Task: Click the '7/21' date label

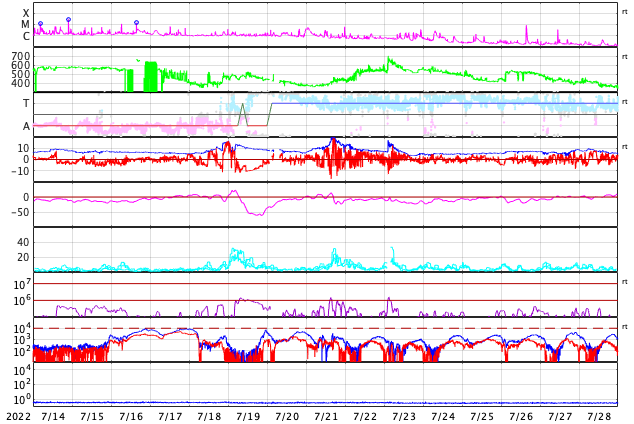Action: click(x=326, y=416)
